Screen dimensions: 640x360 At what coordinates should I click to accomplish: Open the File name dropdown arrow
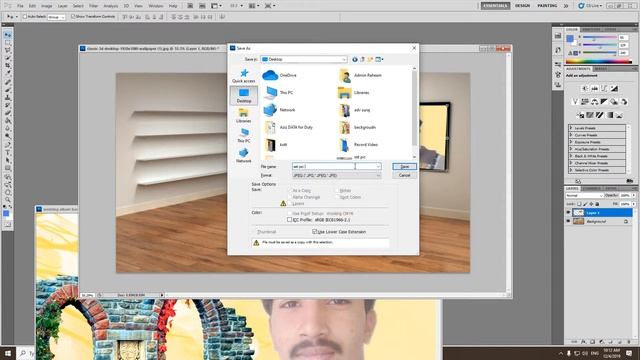(378, 167)
